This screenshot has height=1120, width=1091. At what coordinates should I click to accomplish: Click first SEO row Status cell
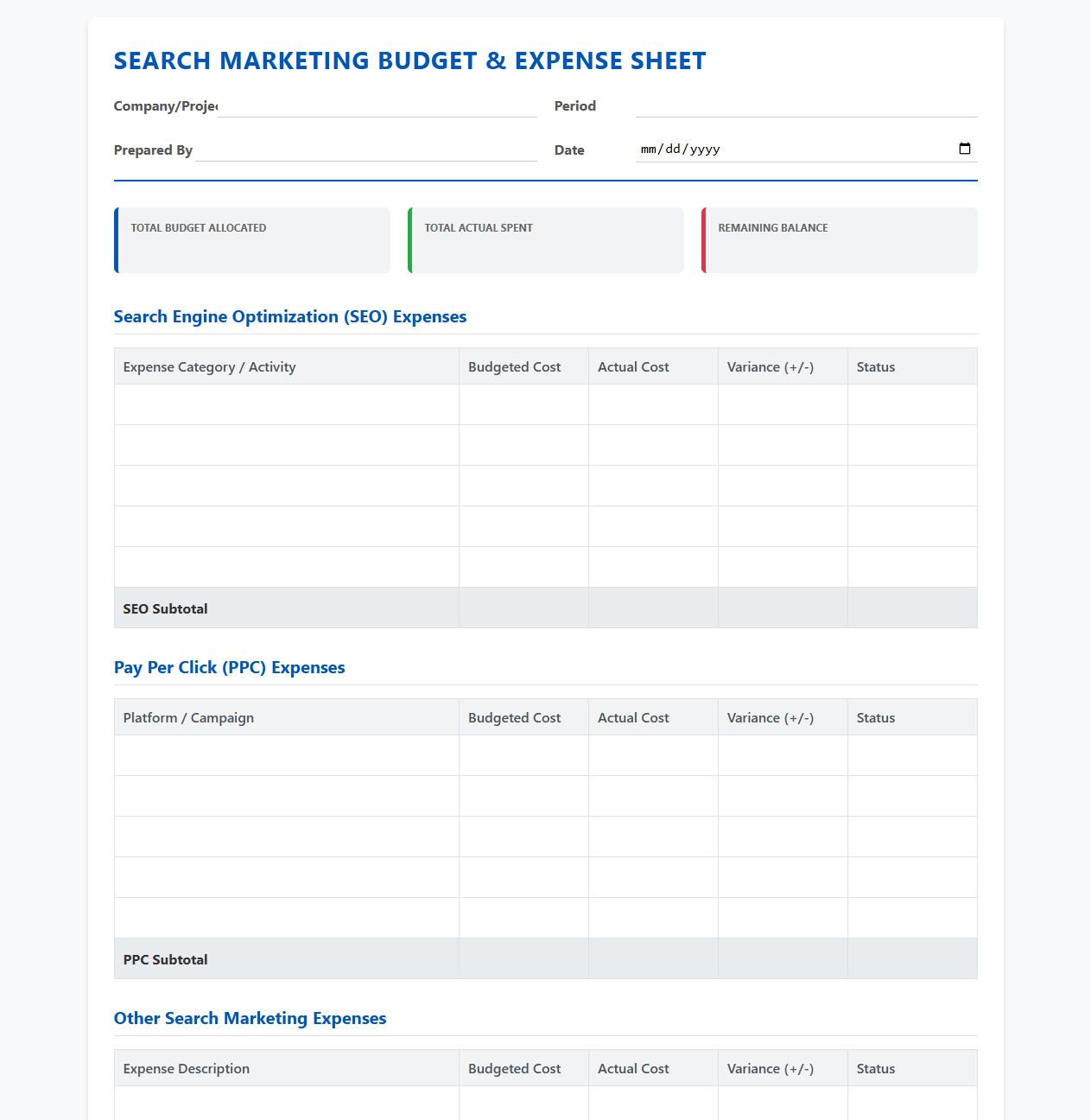point(912,404)
